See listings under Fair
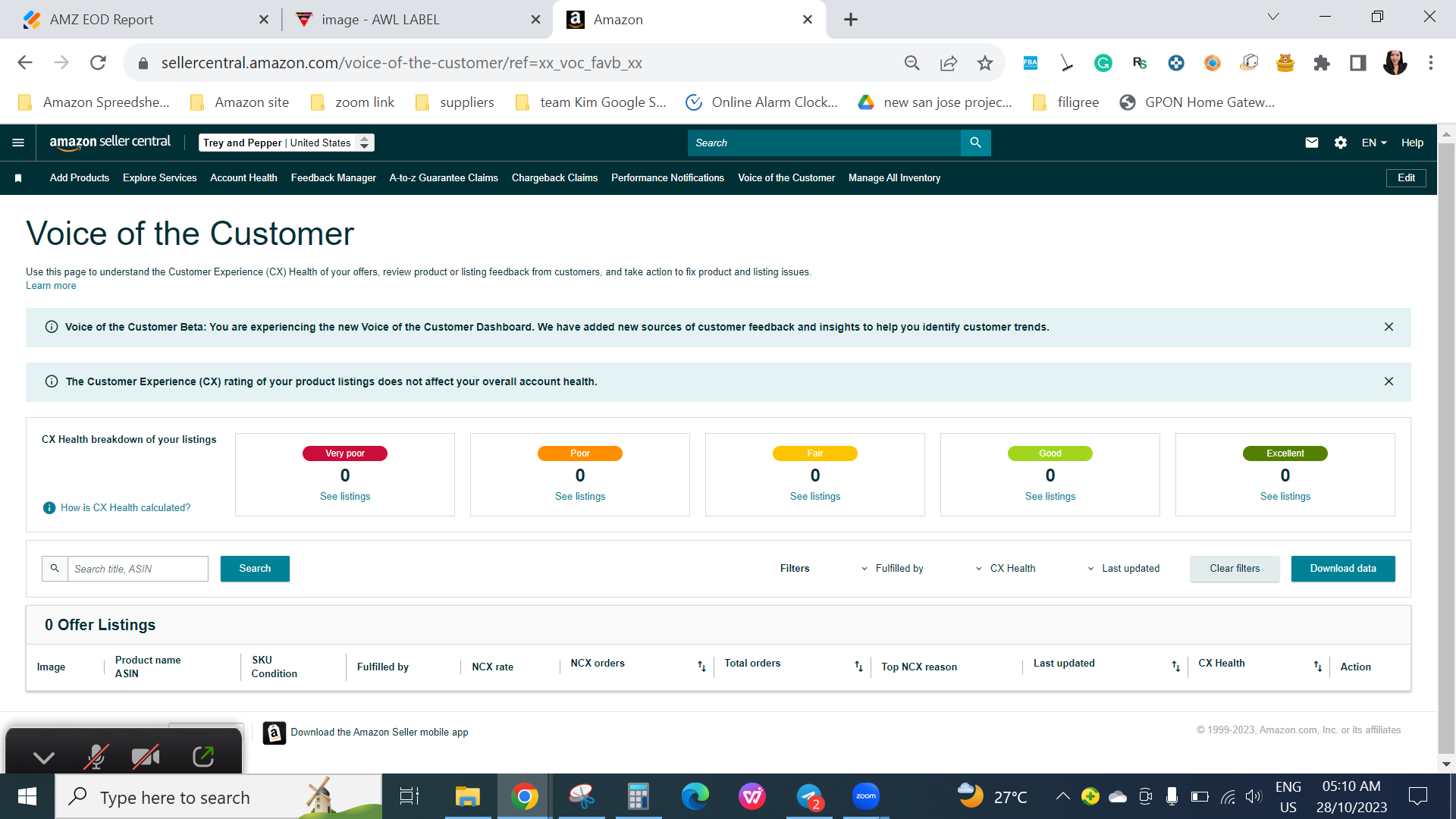This screenshot has width=1456, height=819. [815, 497]
